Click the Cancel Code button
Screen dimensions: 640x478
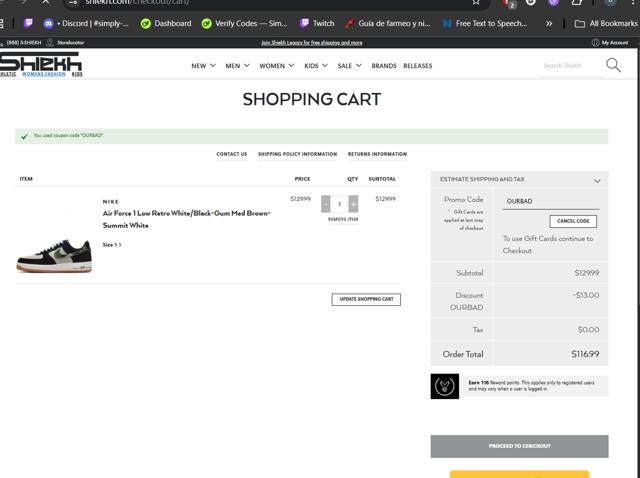[573, 221]
